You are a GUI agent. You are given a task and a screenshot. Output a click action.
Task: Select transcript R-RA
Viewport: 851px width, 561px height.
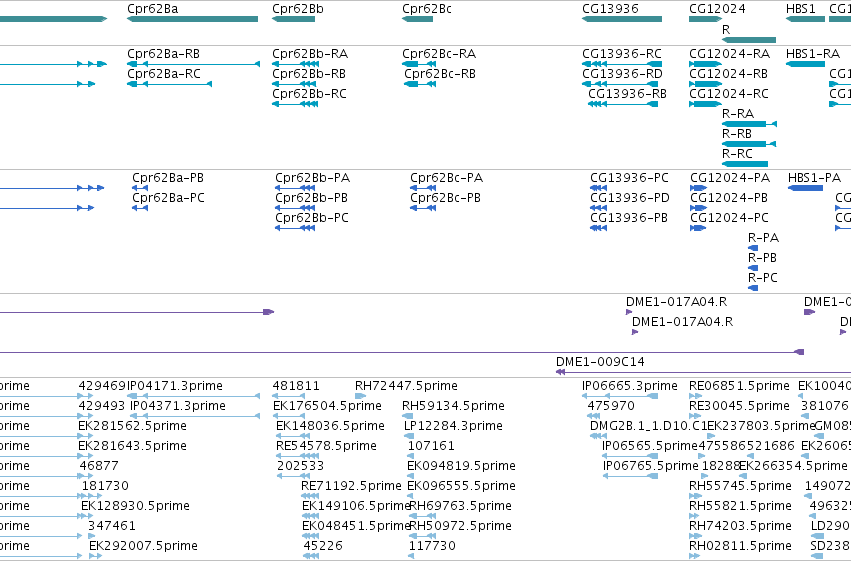point(750,124)
